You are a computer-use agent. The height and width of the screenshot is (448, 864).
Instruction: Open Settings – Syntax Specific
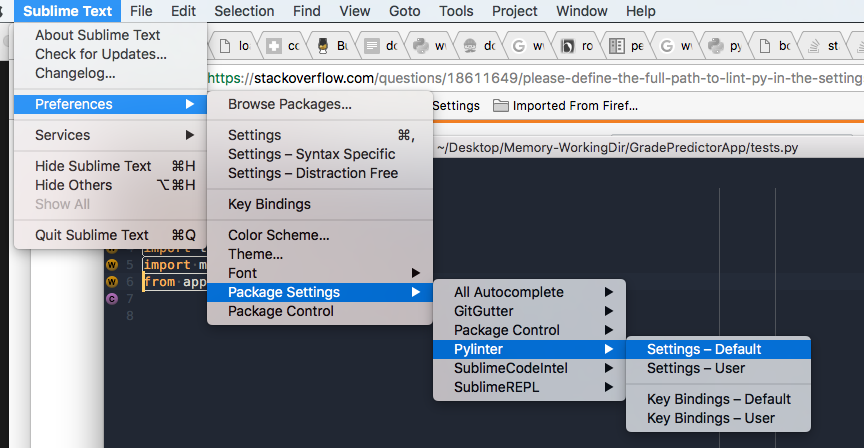[x=320, y=154]
